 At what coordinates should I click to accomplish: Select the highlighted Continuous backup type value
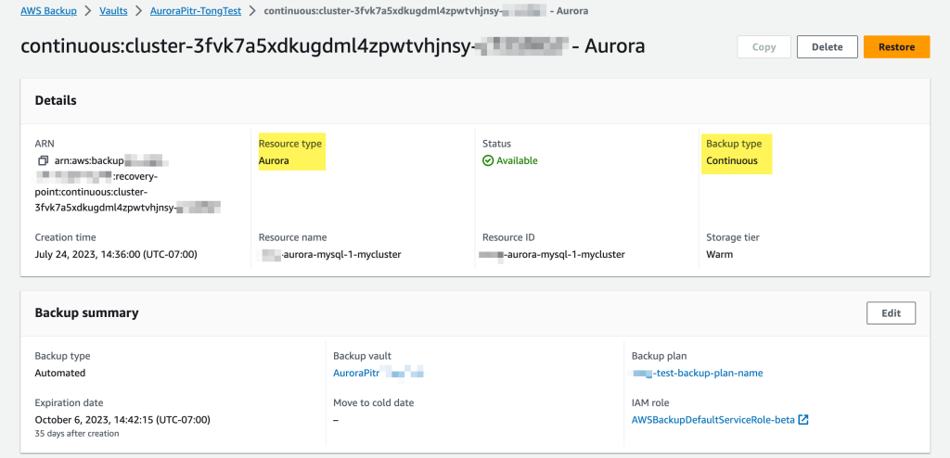click(732, 161)
